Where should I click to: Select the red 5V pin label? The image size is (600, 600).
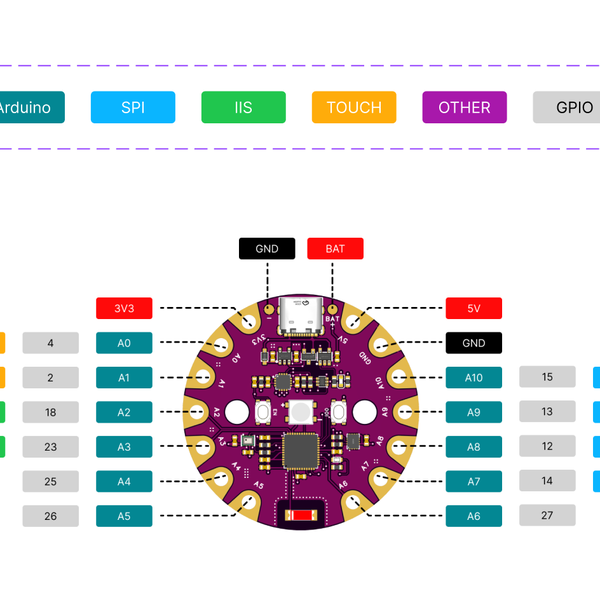(474, 308)
